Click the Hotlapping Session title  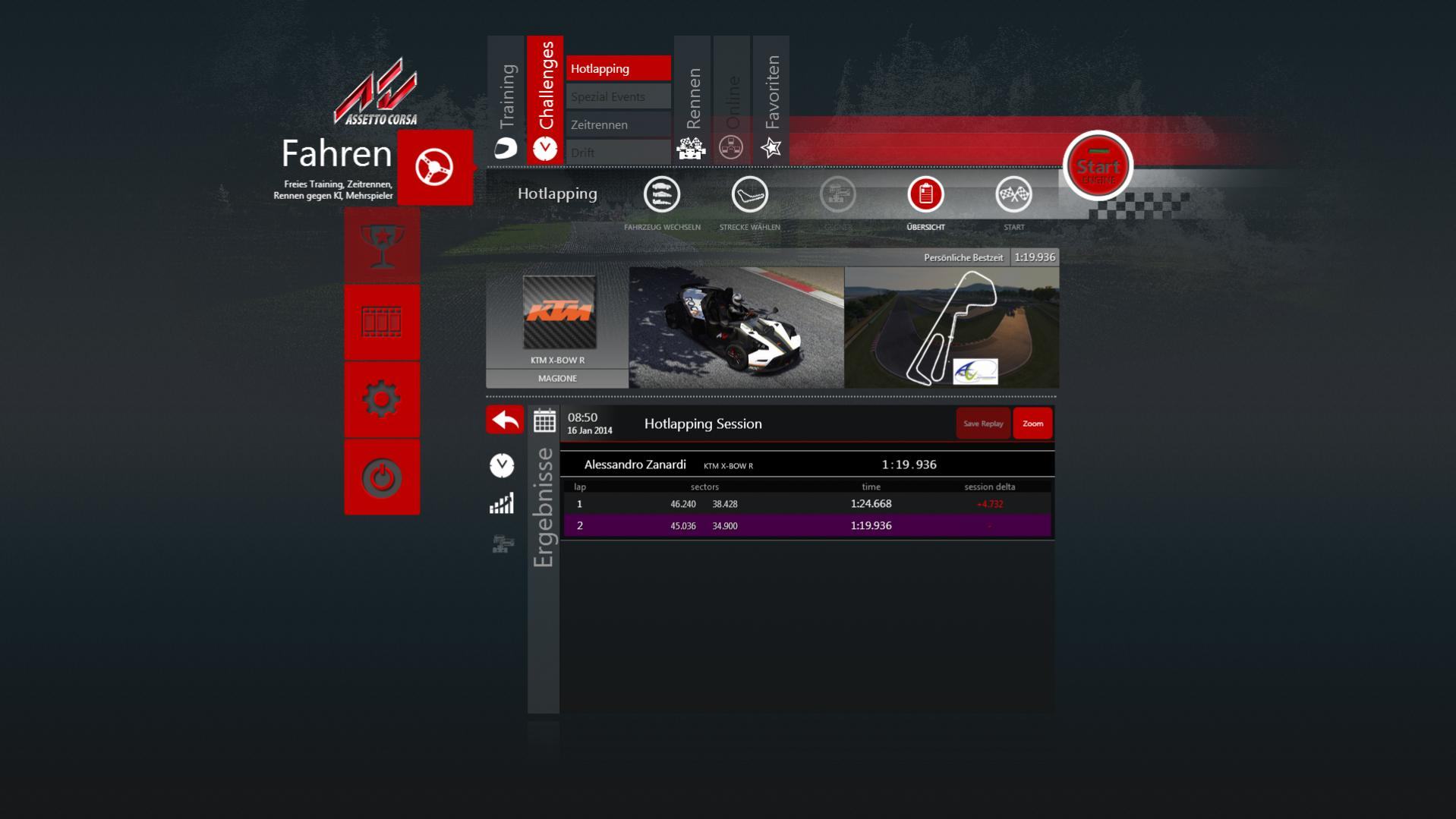703,424
